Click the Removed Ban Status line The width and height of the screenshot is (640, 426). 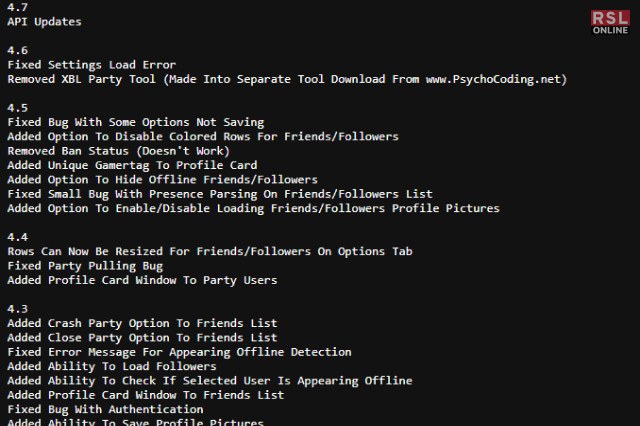[x=118, y=151]
